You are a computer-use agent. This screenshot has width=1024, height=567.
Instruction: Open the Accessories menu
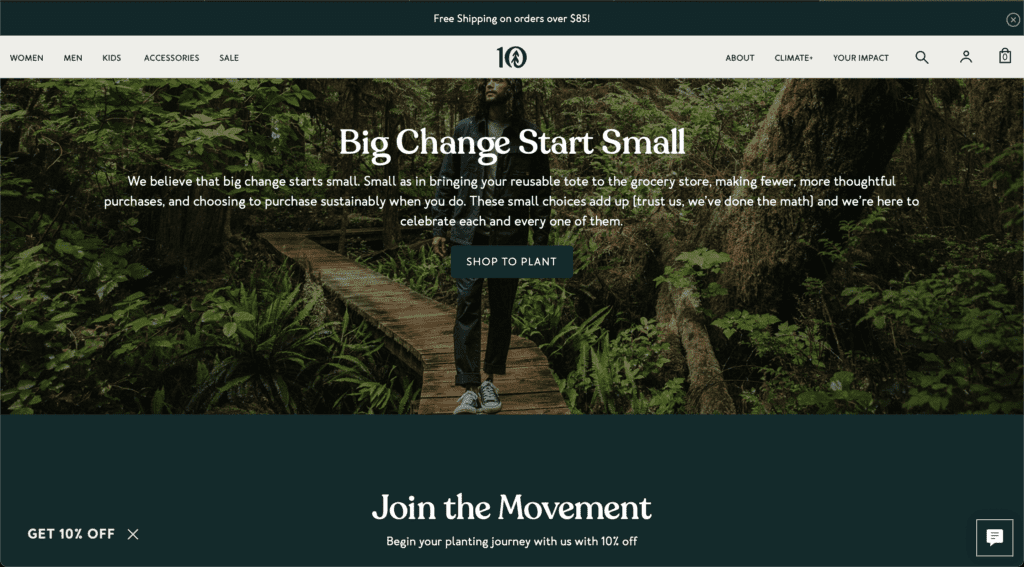tap(172, 58)
